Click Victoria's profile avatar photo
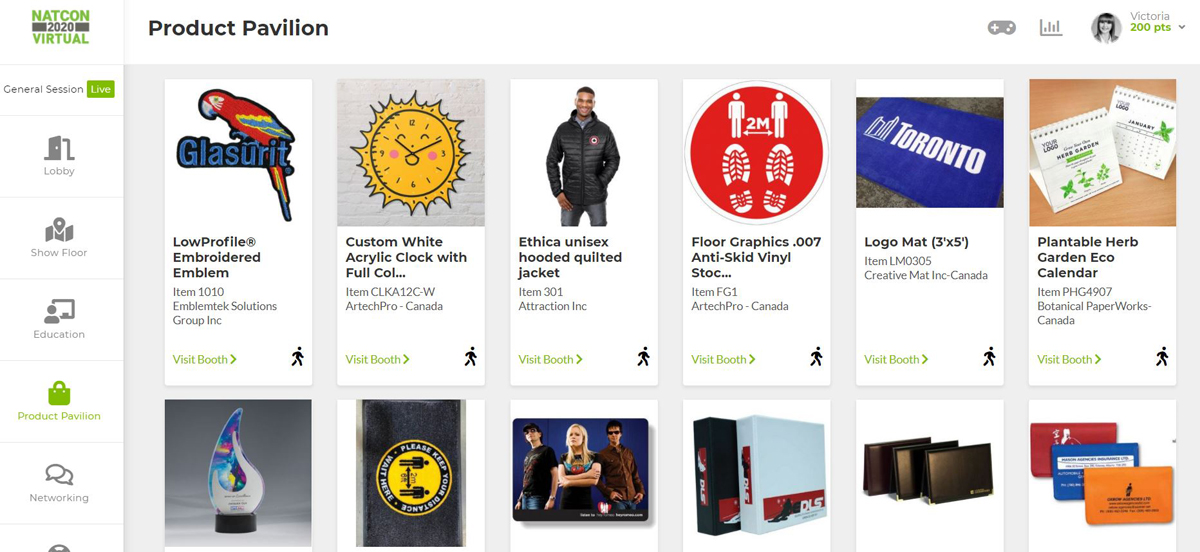This screenshot has width=1200, height=552. coord(1106,28)
